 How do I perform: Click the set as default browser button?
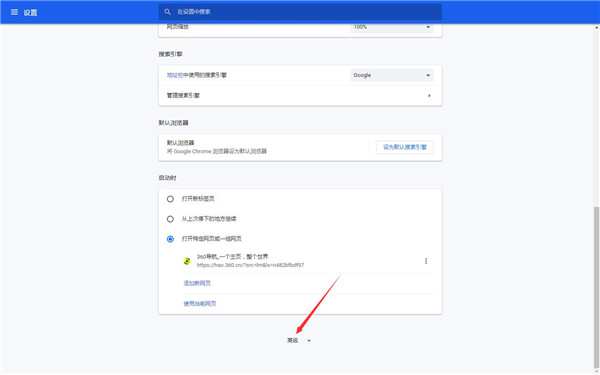coord(404,147)
